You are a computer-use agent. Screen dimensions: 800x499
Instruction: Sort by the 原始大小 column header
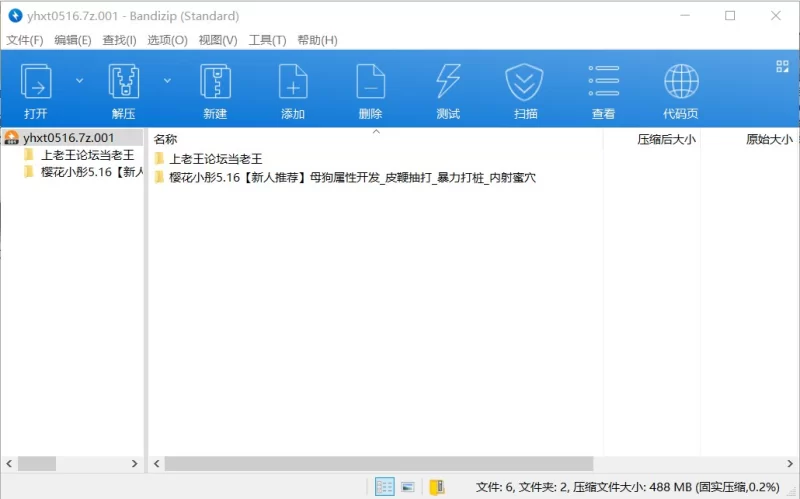(x=769, y=139)
